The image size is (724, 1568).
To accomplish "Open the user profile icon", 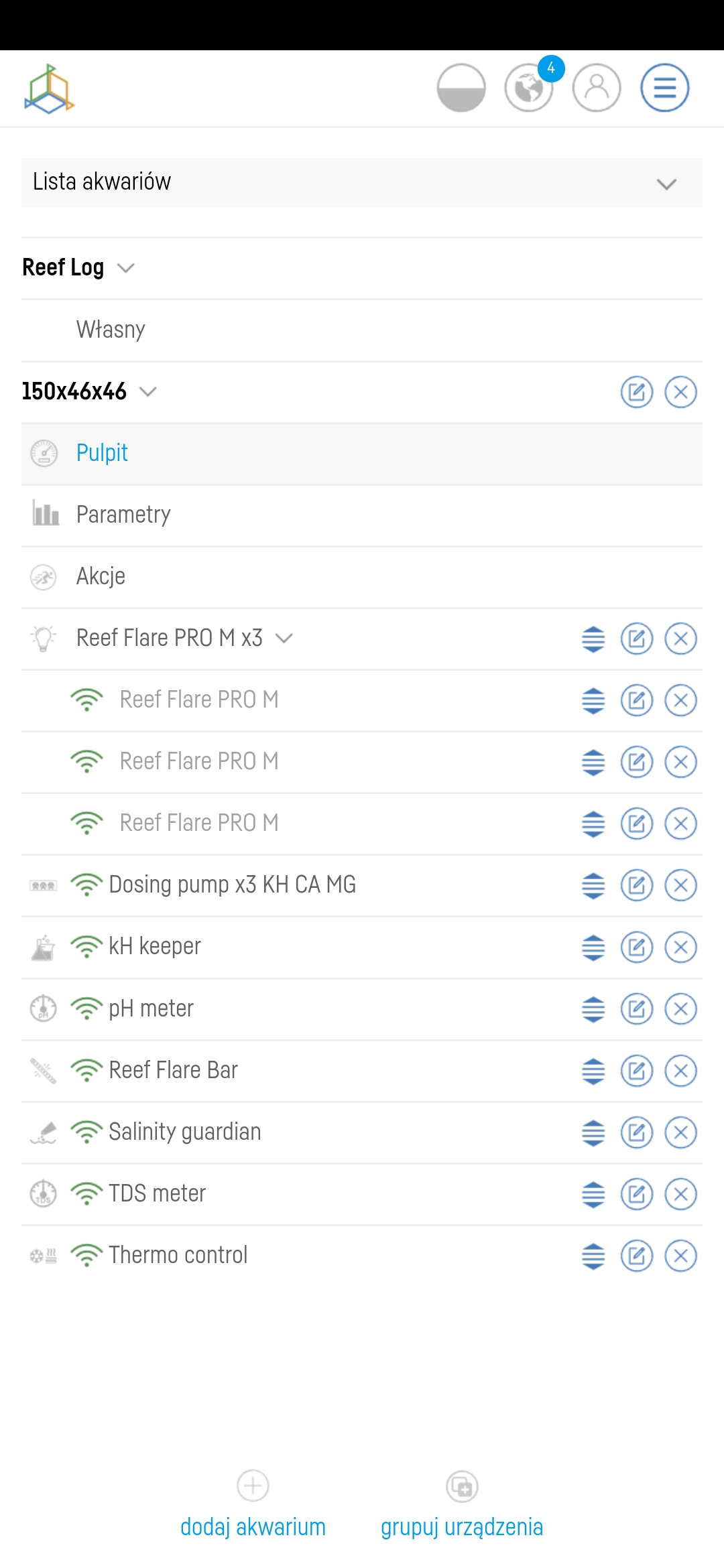I will click(x=596, y=88).
